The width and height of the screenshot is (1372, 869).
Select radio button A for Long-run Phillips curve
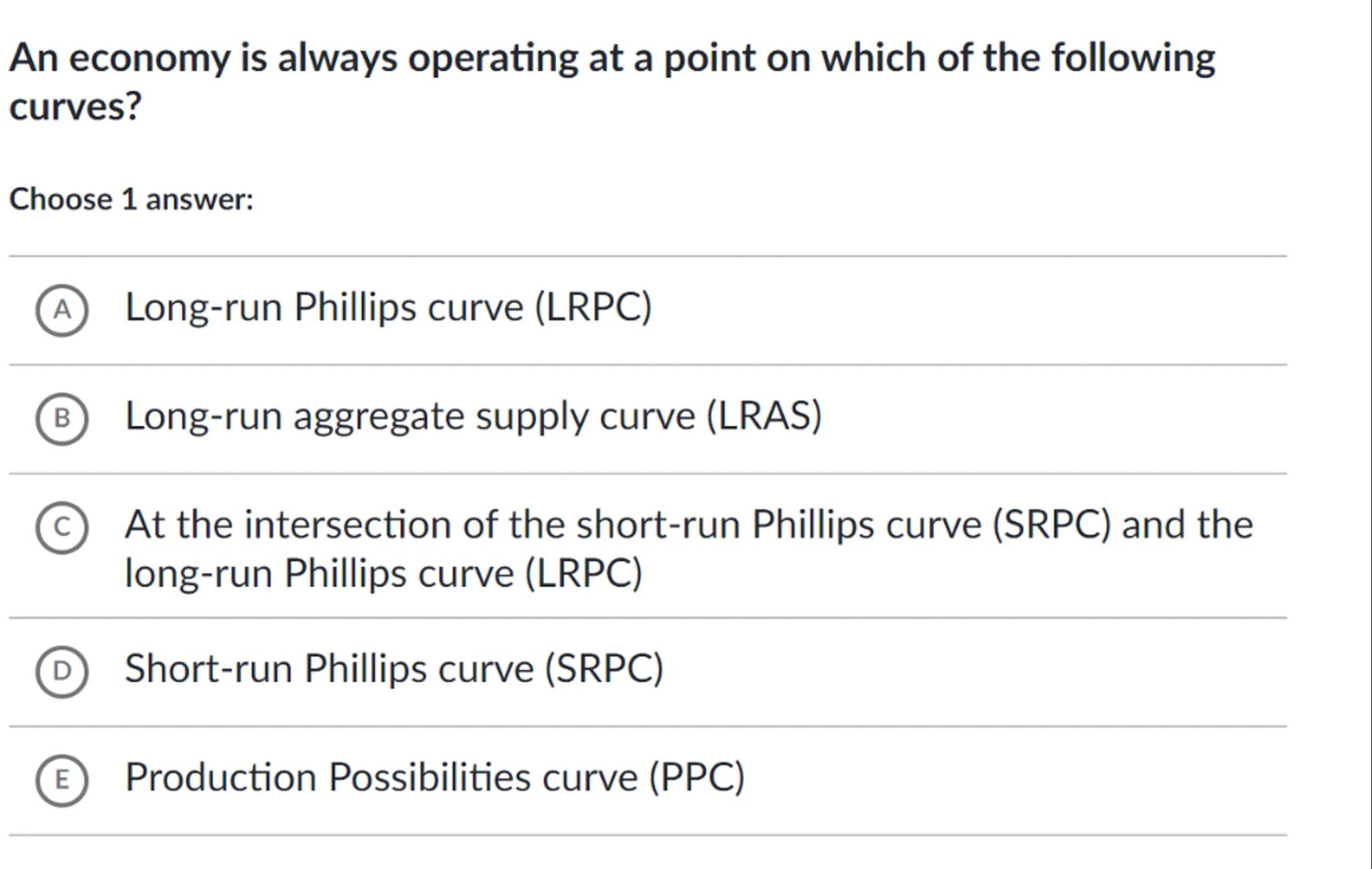pos(62,310)
